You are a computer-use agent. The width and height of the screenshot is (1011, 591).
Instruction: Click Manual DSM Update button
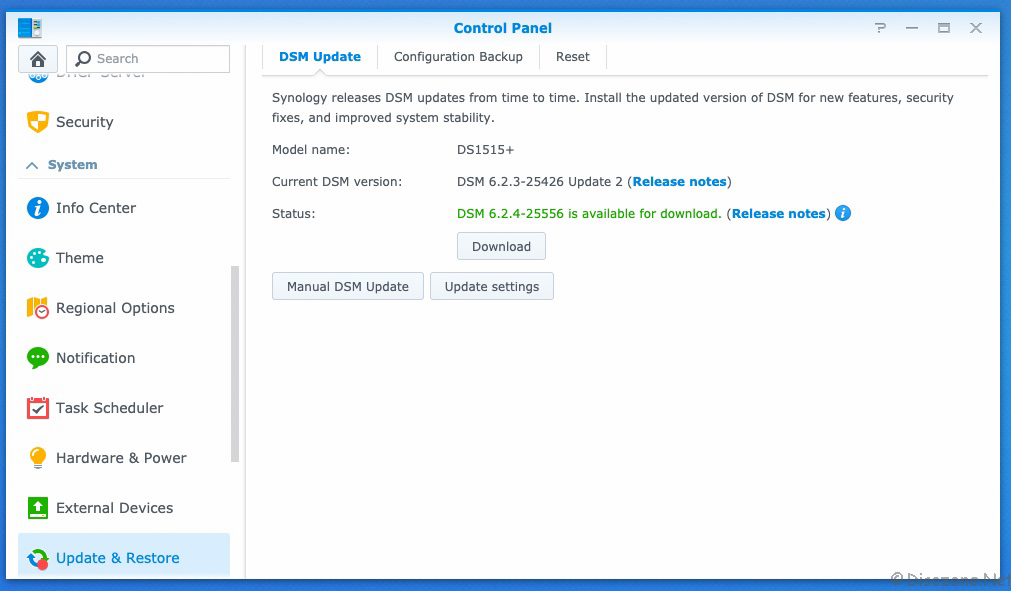348,286
